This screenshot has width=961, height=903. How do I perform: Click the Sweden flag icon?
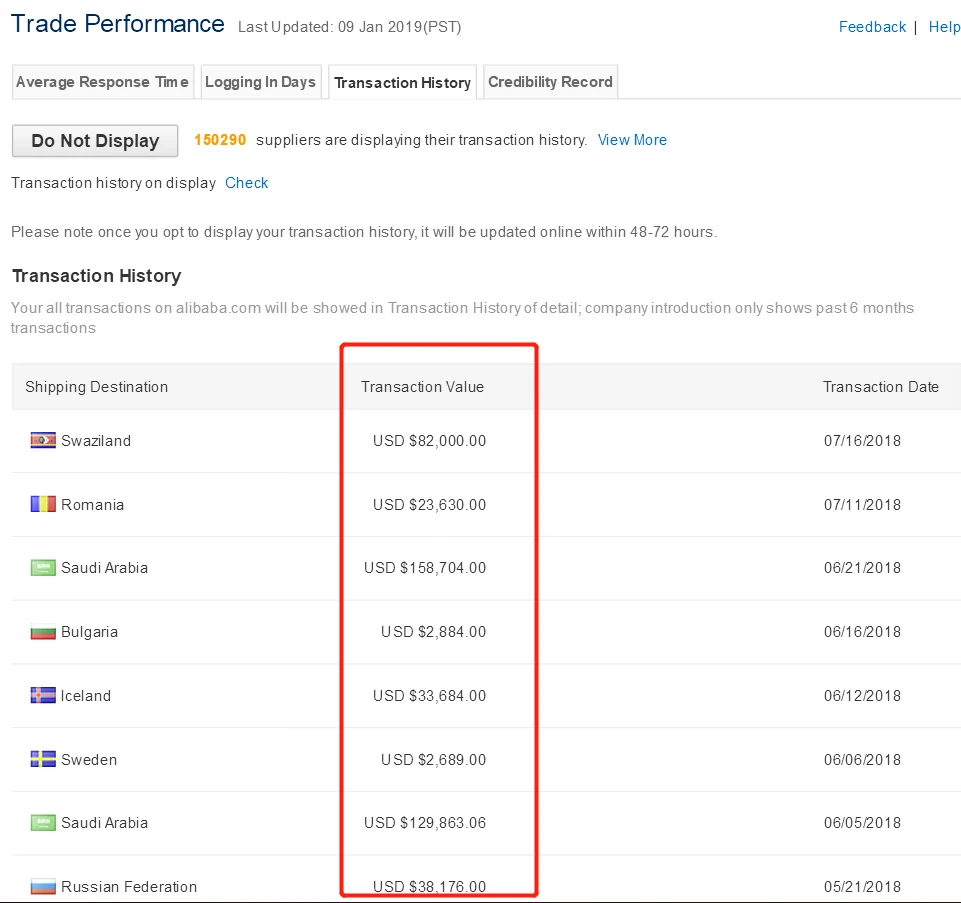[x=43, y=759]
